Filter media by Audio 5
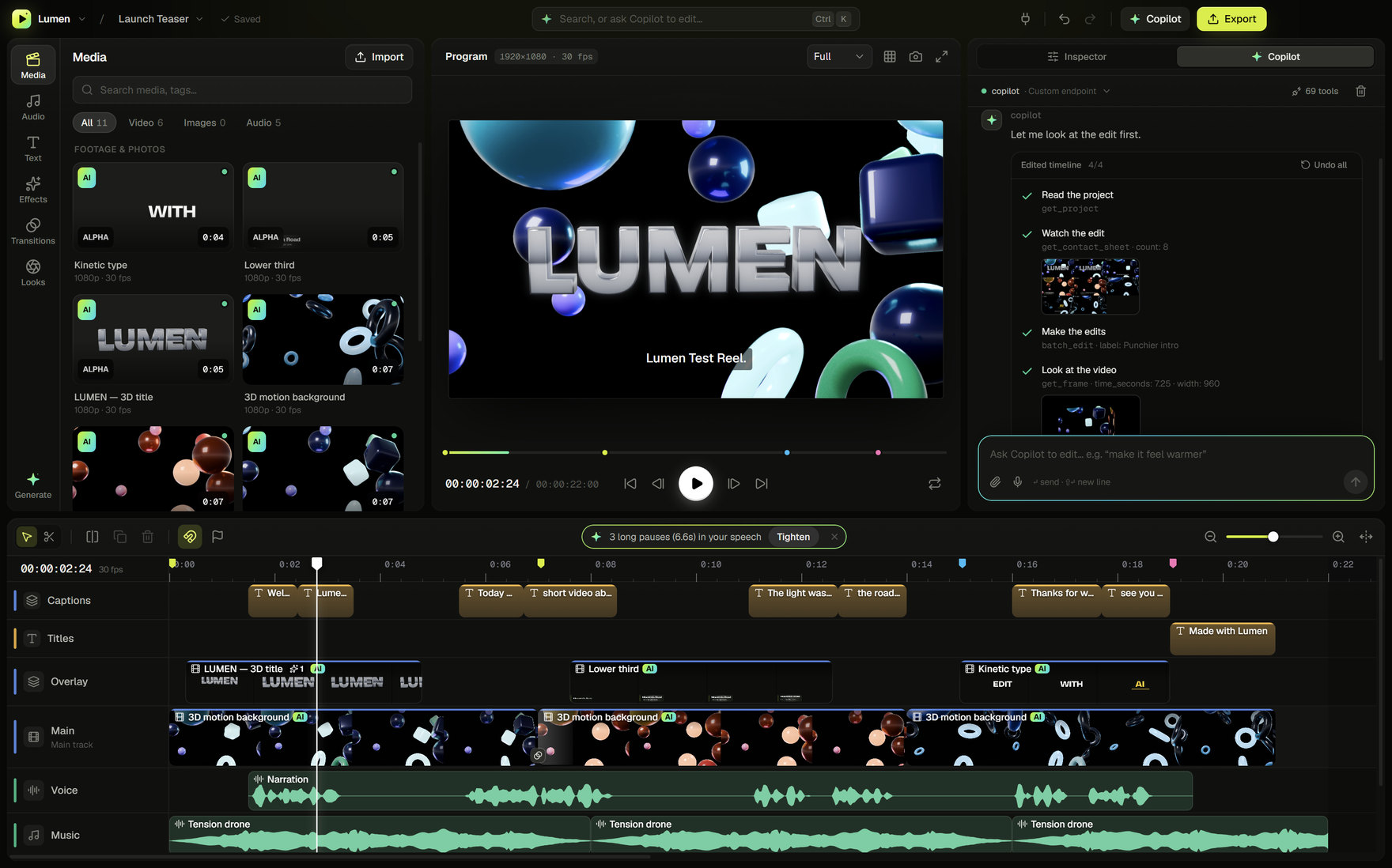1392x868 pixels. 263,123
